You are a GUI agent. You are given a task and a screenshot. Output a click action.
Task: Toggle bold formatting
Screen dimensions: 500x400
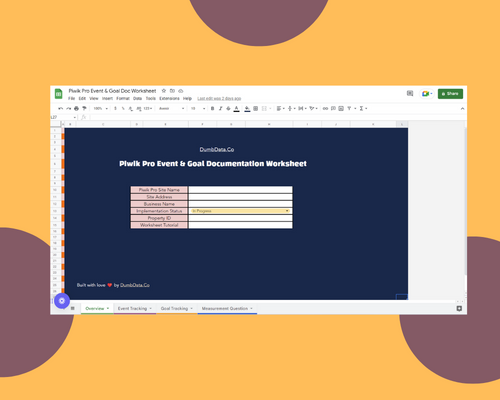coord(212,108)
